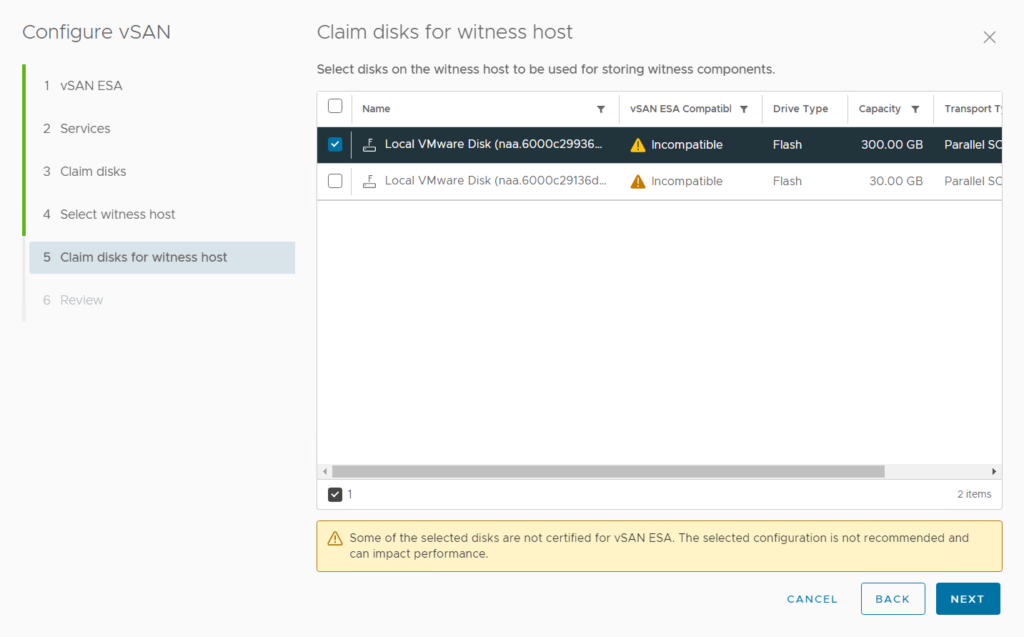1024x637 pixels.
Task: Toggle the select-all disks header checkbox
Action: [335, 107]
